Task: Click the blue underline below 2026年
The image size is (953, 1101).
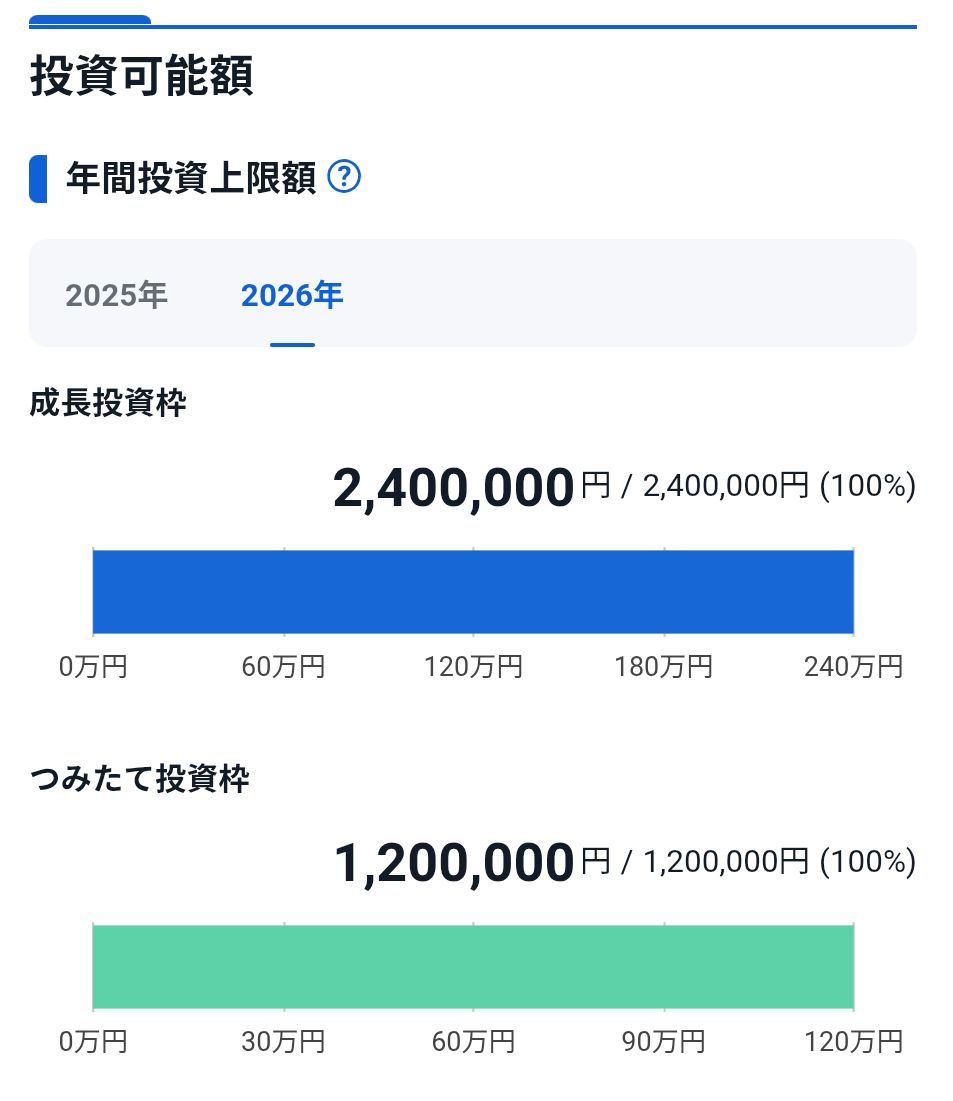Action: pos(291,344)
